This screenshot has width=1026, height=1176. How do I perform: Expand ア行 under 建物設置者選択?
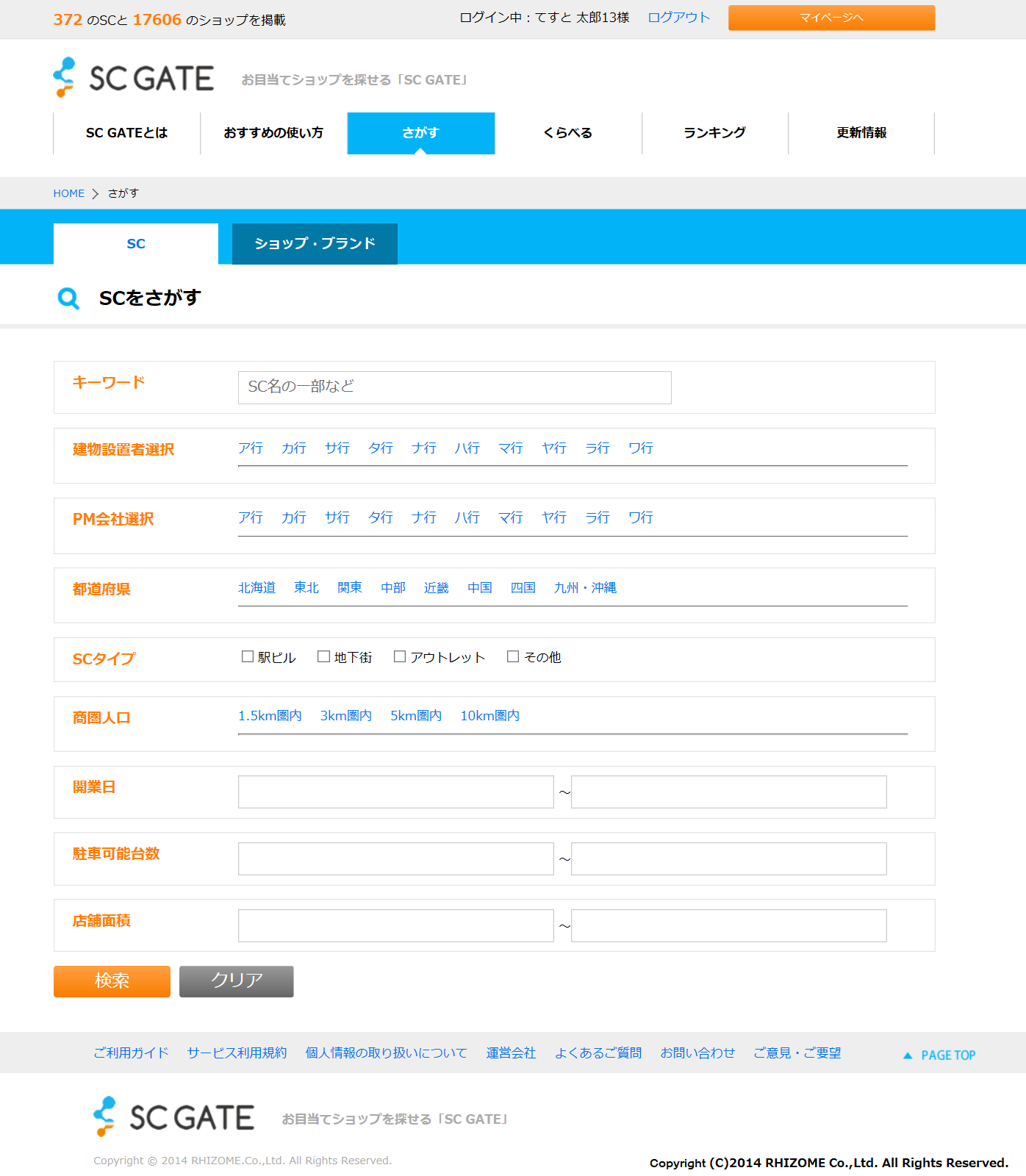point(251,448)
